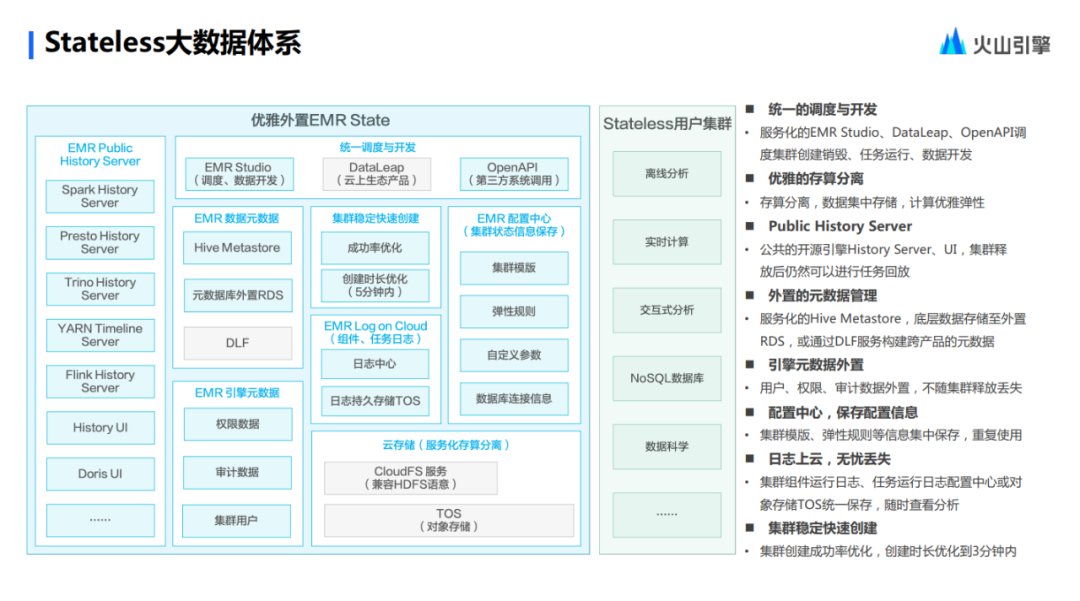Click the 集群稳定快速创建 bullet heading
Viewport: 1080px width, 601px height.
[822, 529]
